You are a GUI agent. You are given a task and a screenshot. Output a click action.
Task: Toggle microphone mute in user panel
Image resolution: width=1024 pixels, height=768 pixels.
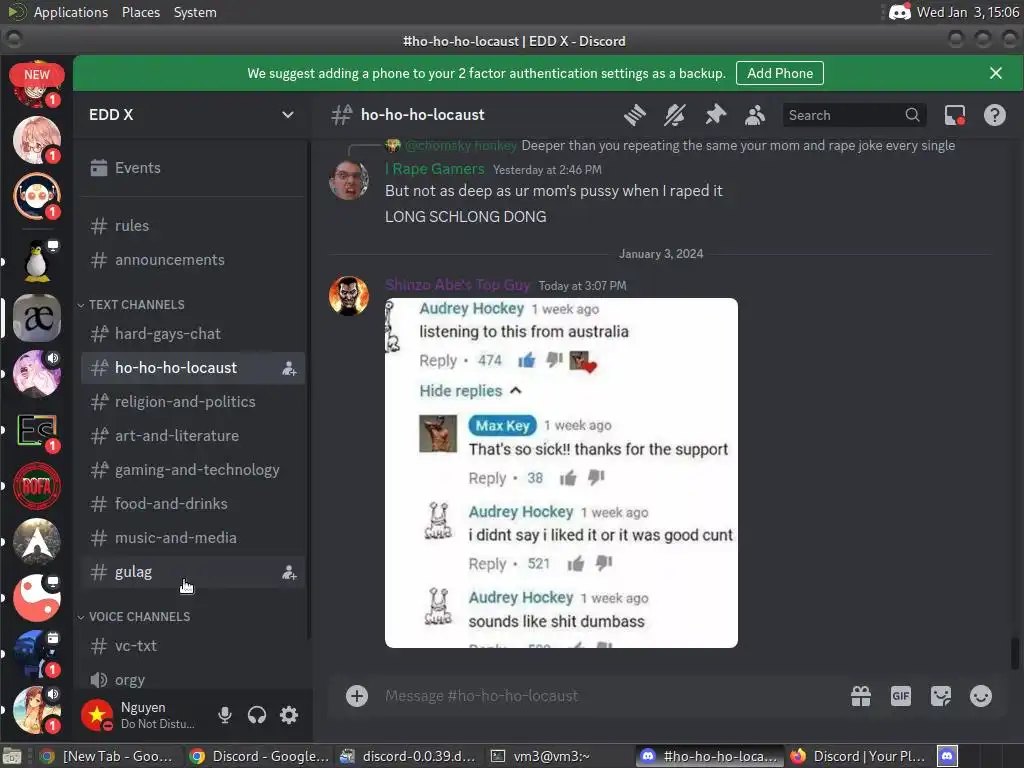click(225, 715)
